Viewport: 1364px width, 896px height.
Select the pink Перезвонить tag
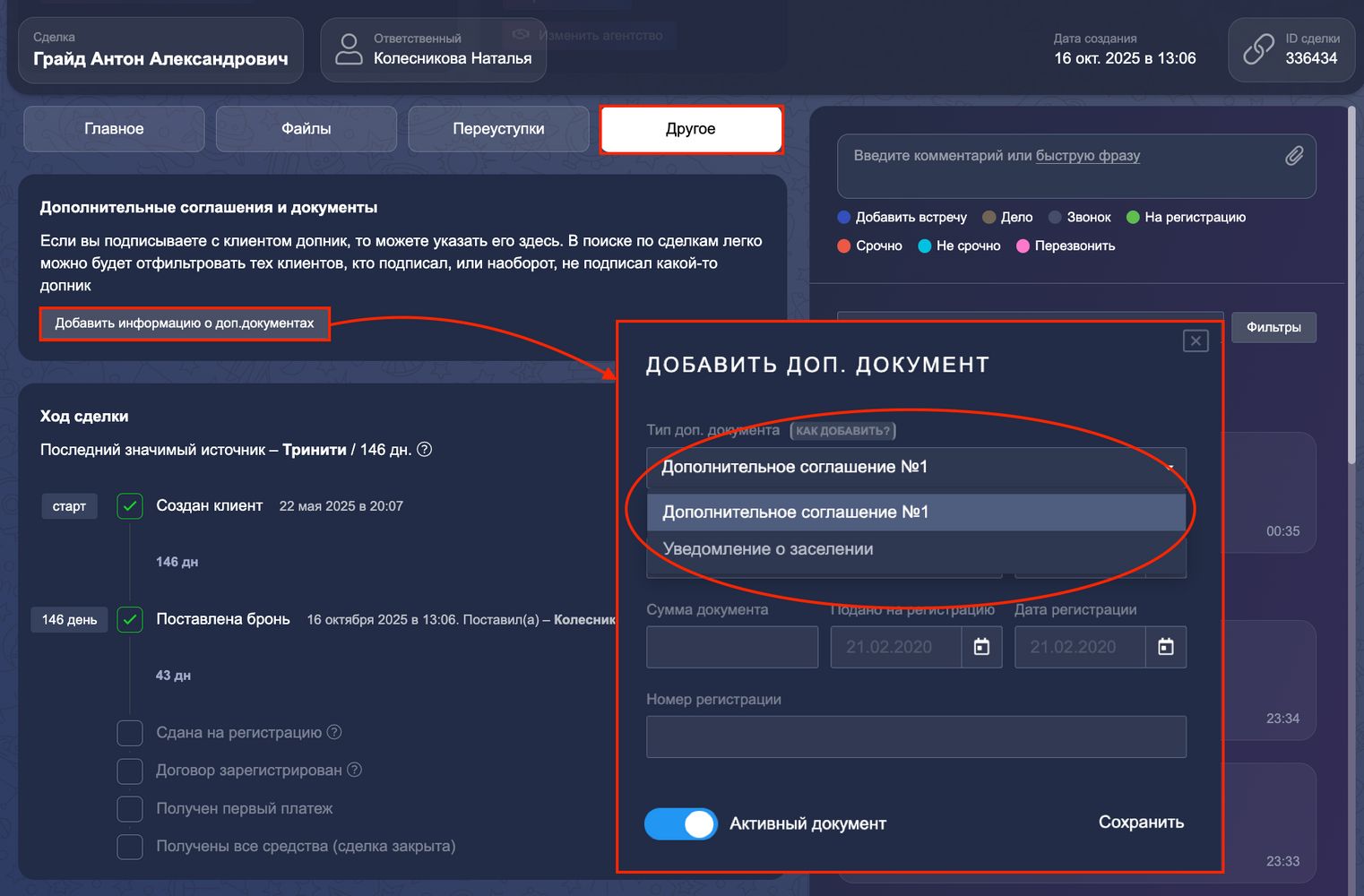[1066, 246]
